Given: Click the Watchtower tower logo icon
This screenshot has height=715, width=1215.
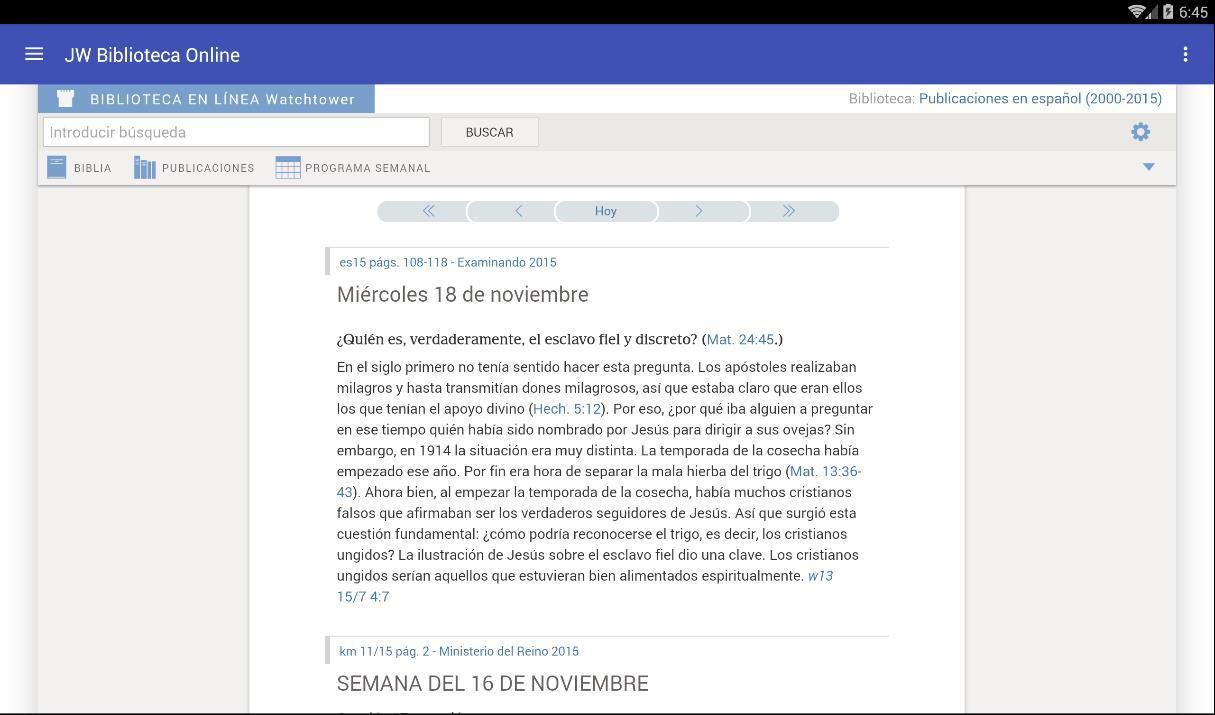Looking at the screenshot, I should [x=66, y=98].
